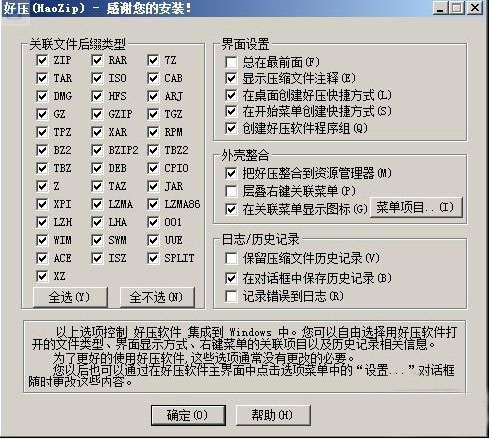Toggle the LZMA checkbox
The width and height of the screenshot is (489, 439).
[x=97, y=204]
